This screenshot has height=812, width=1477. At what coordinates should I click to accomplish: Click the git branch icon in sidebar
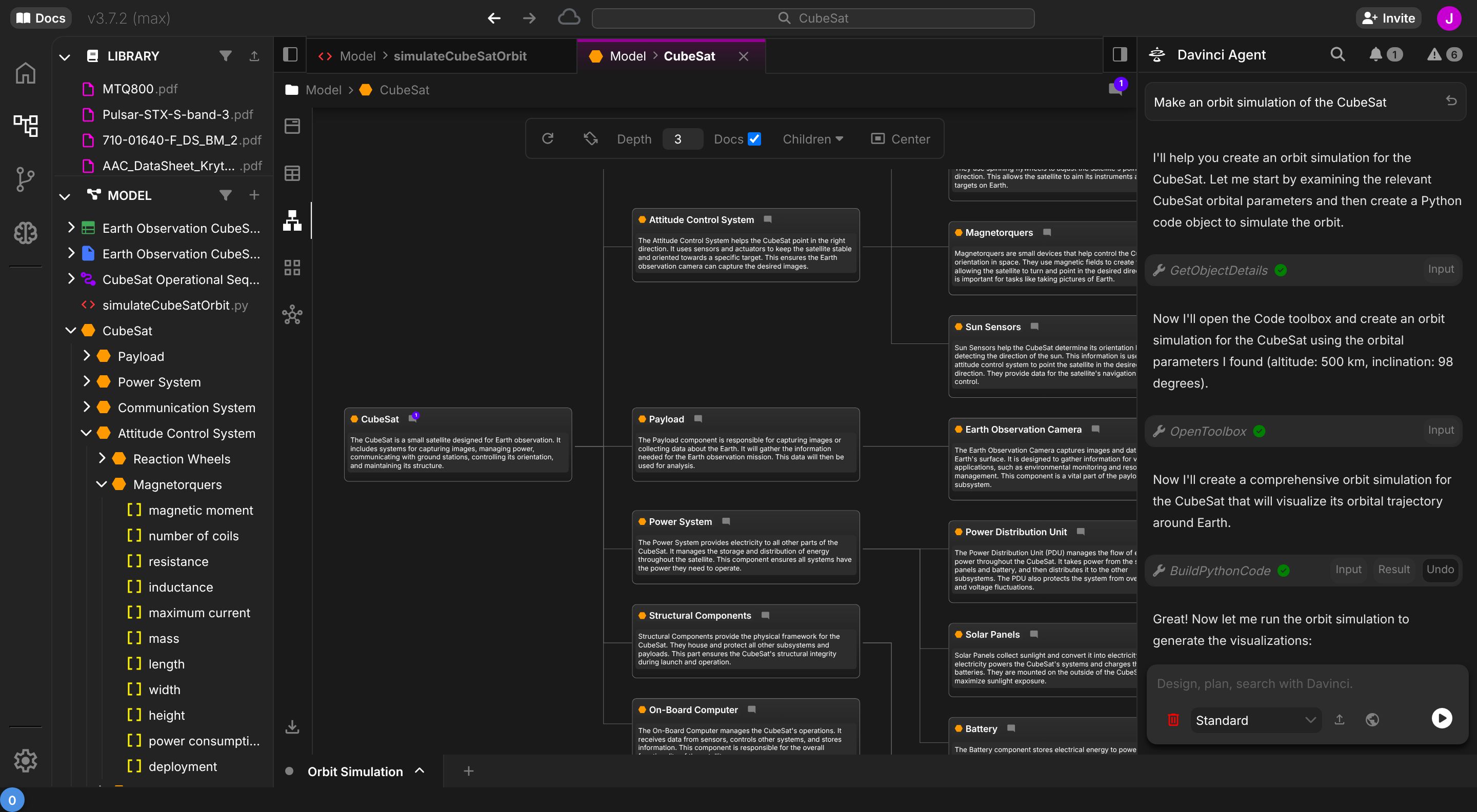point(25,179)
